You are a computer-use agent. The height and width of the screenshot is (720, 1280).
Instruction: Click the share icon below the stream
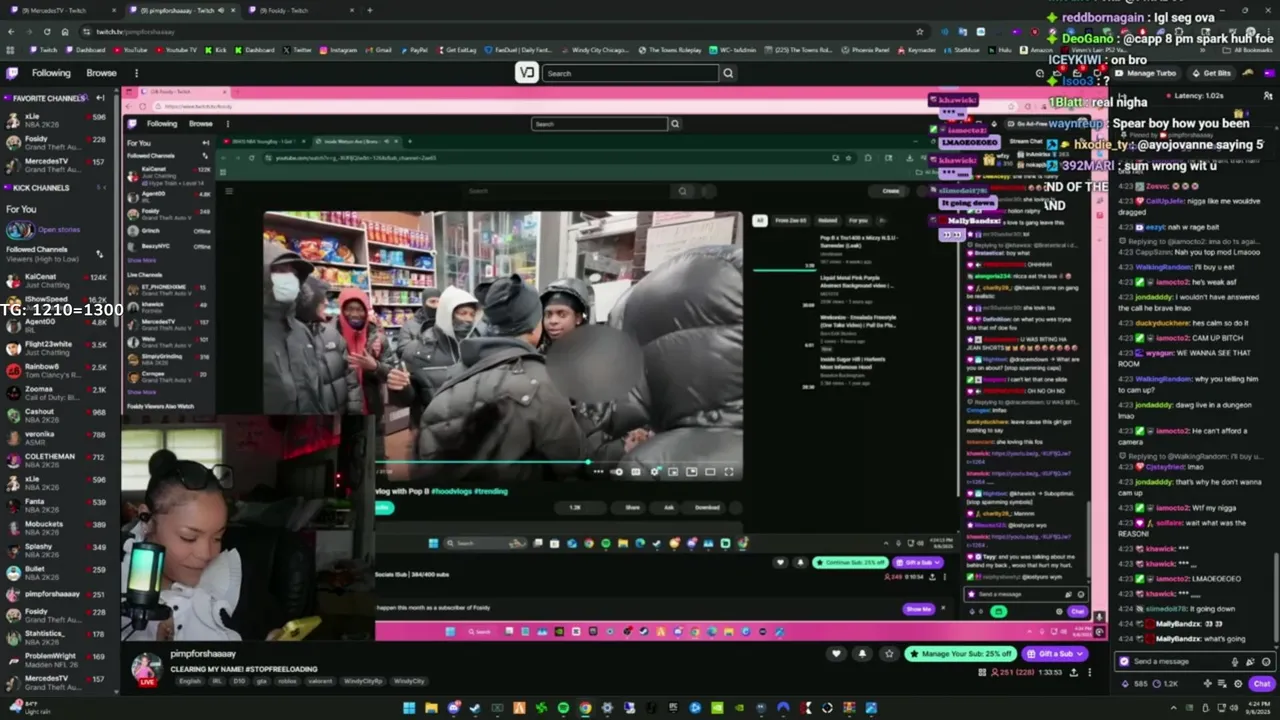pos(1074,673)
